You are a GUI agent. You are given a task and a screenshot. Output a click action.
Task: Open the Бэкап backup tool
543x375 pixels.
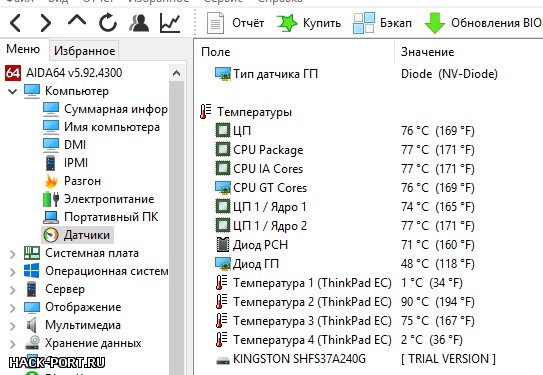(x=382, y=23)
